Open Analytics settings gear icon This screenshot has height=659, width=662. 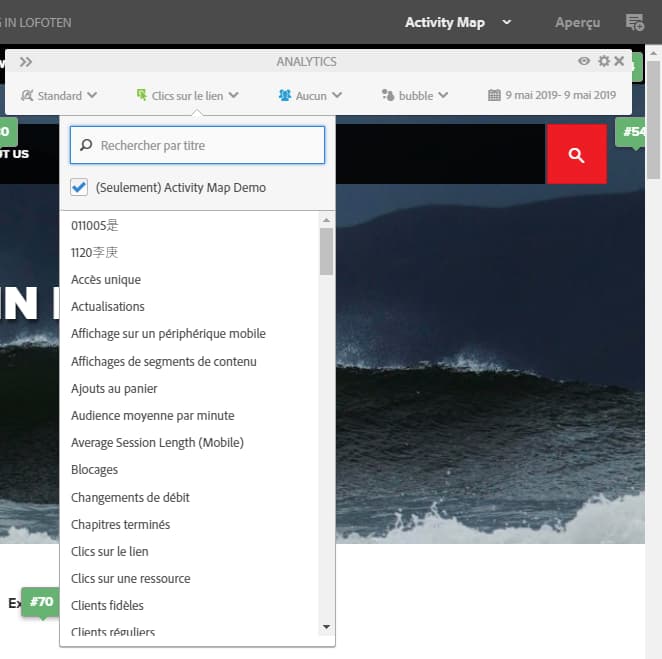tap(604, 61)
